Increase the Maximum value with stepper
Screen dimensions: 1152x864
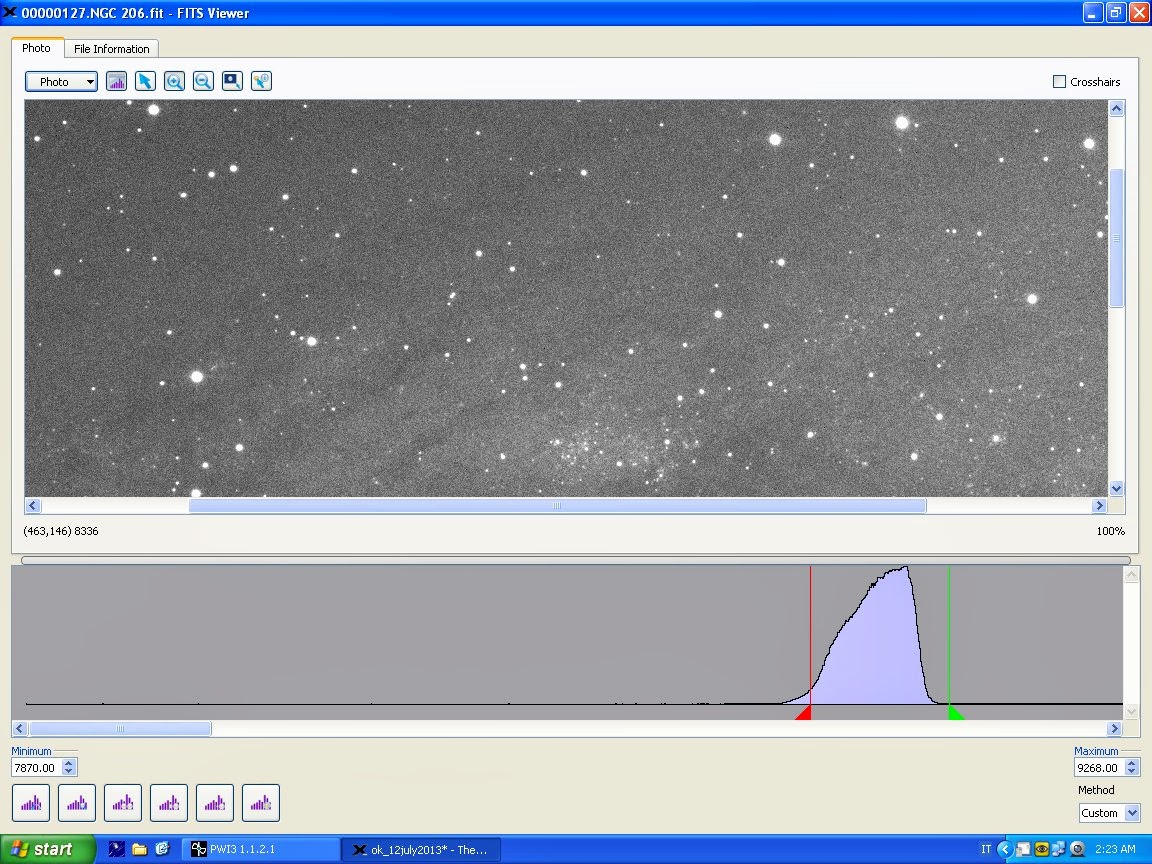1132,764
